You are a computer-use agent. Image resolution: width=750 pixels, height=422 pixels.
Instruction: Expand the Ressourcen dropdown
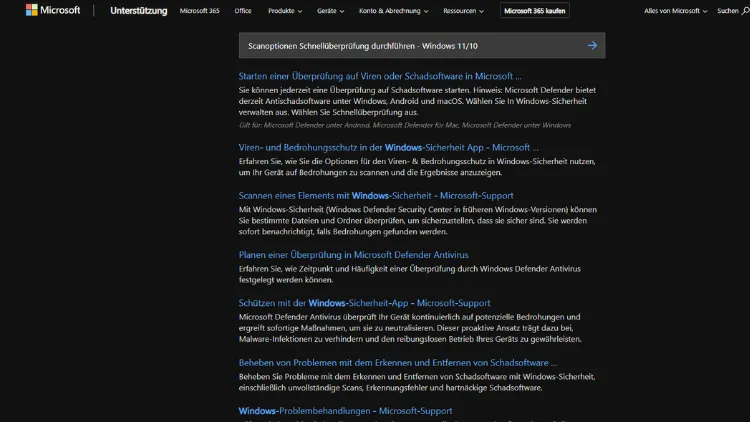click(x=463, y=11)
